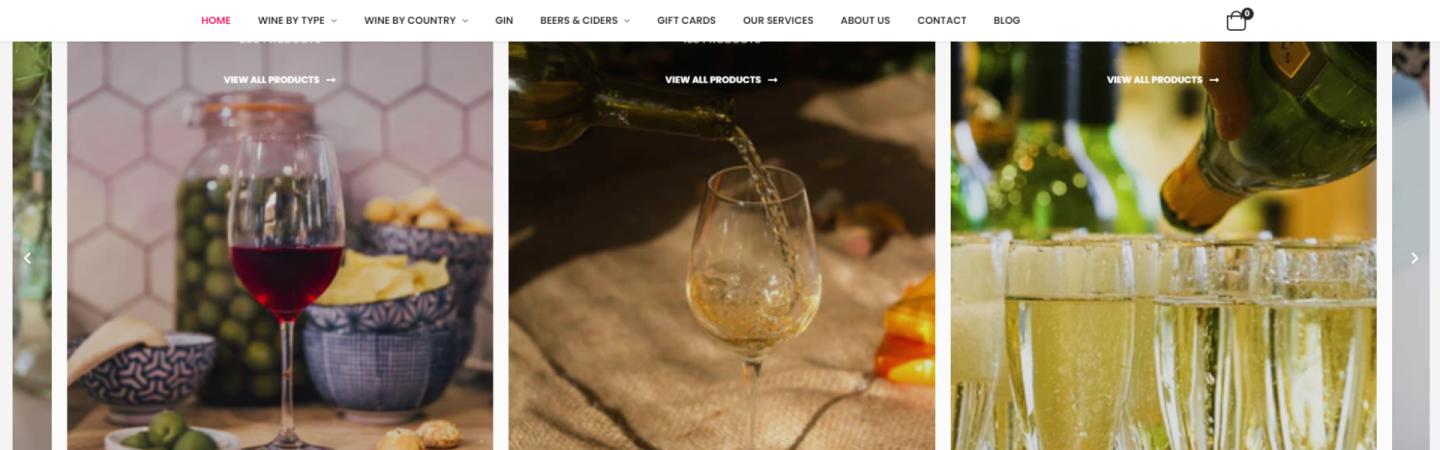Go to the Contact page
The height and width of the screenshot is (450, 1440).
click(x=942, y=20)
